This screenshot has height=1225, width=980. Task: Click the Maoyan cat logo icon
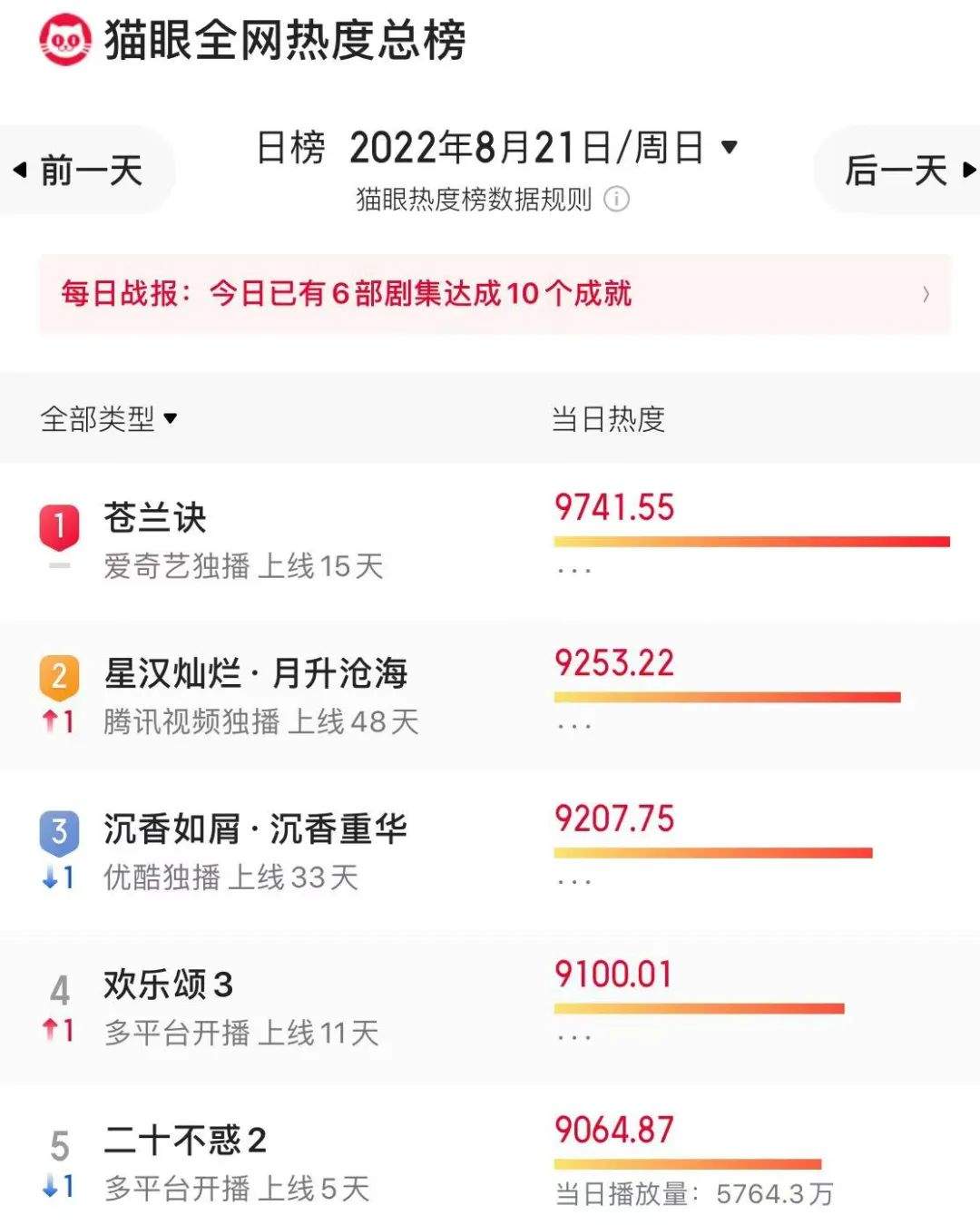[x=64, y=40]
